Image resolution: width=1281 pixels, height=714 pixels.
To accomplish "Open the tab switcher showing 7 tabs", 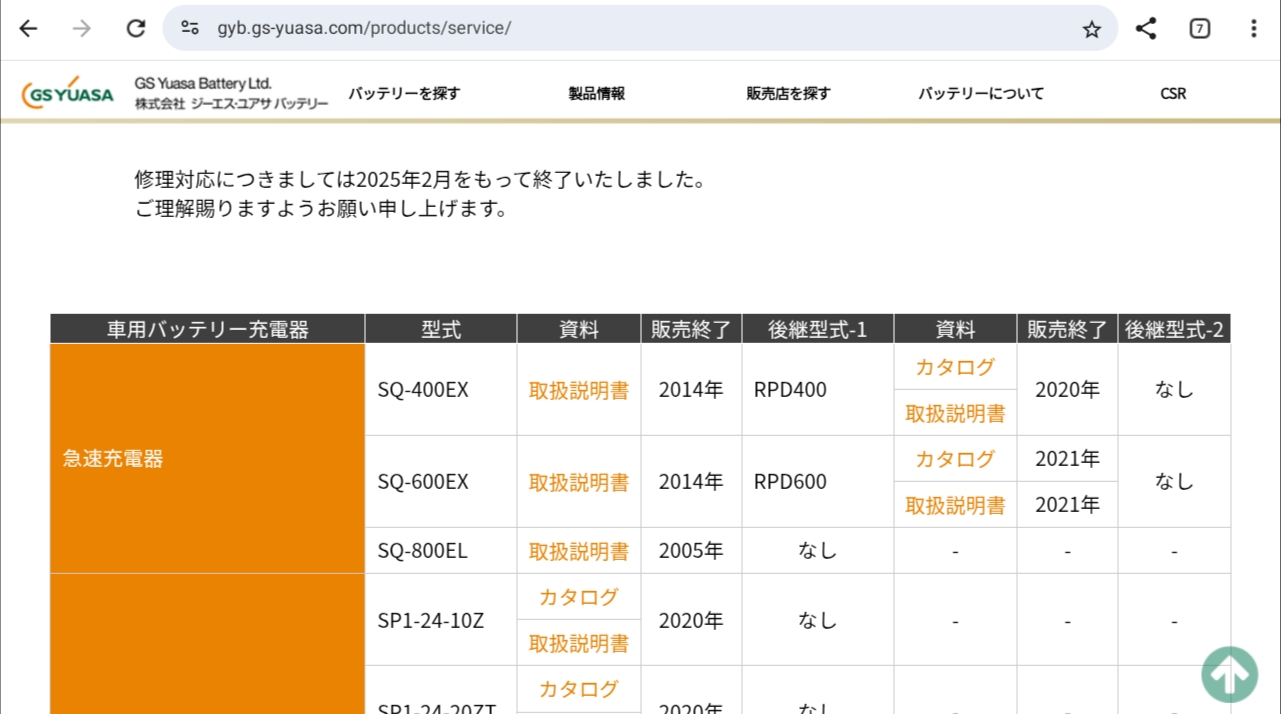I will point(1200,28).
